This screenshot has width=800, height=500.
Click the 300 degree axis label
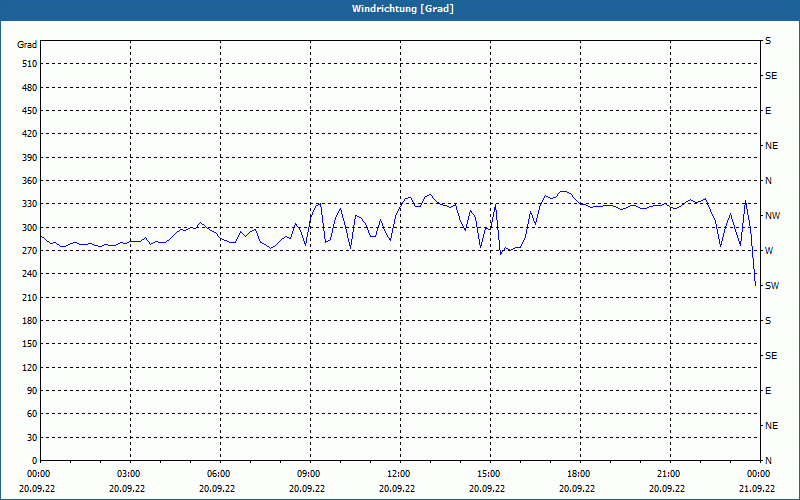(29, 228)
